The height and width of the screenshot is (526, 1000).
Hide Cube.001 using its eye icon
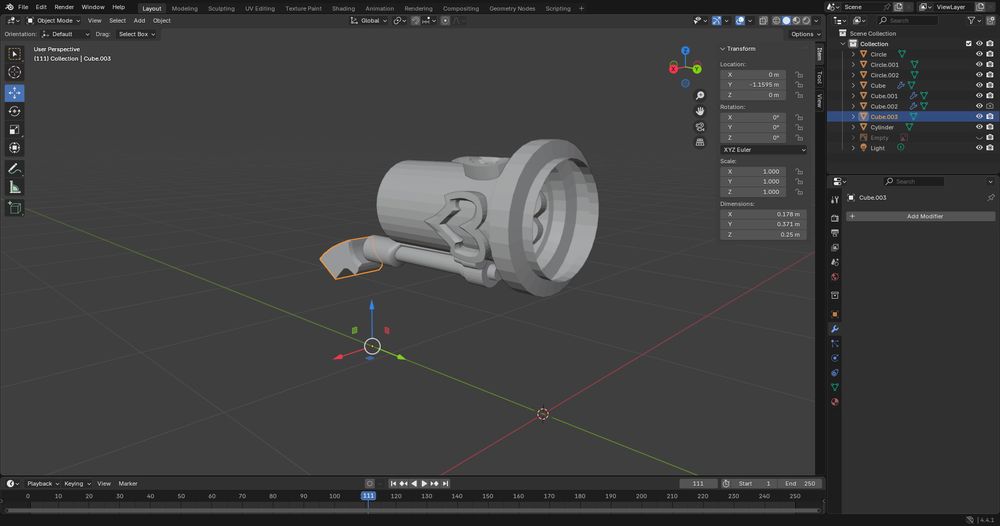(x=979, y=96)
